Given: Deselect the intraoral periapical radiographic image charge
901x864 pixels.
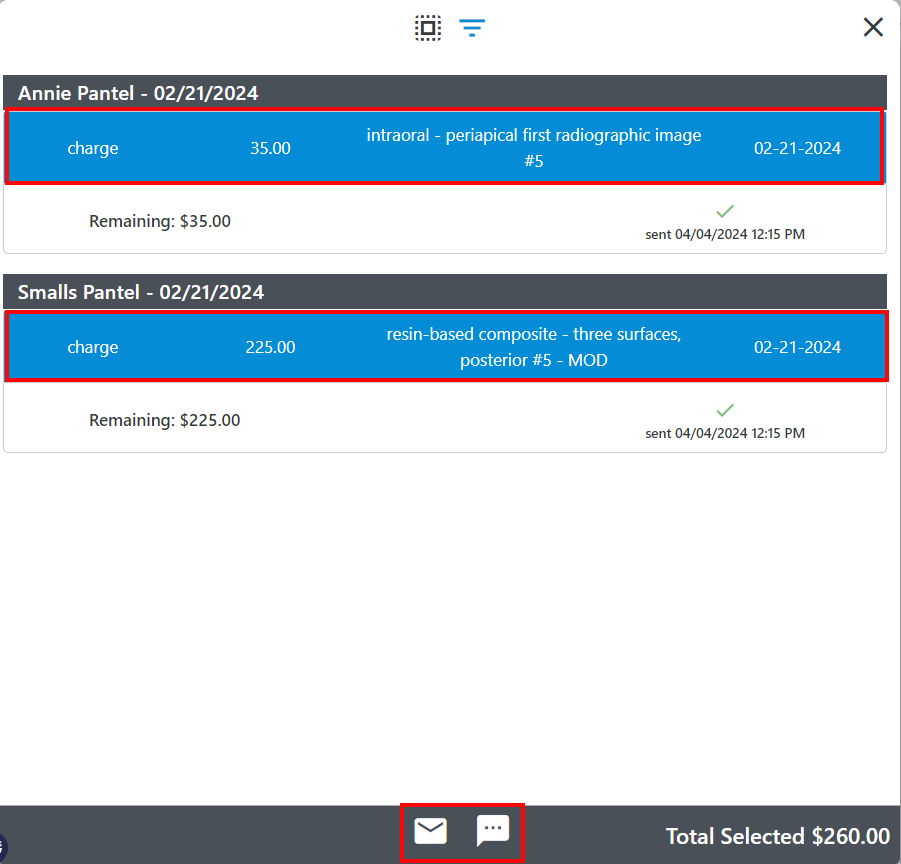Looking at the screenshot, I should coord(533,148).
